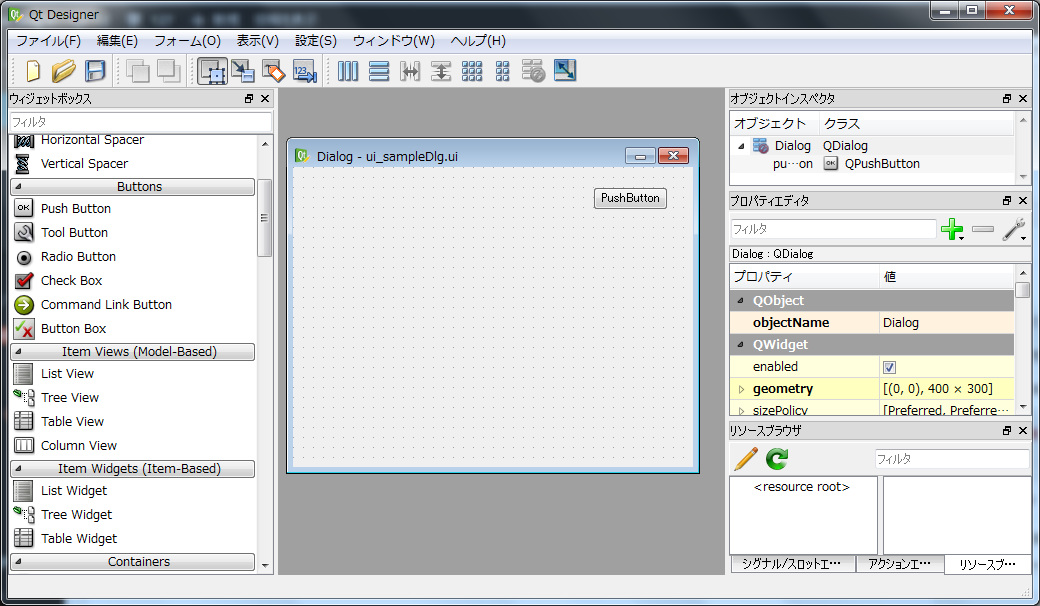
Task: Expand the geometry property row
Action: tap(741, 389)
